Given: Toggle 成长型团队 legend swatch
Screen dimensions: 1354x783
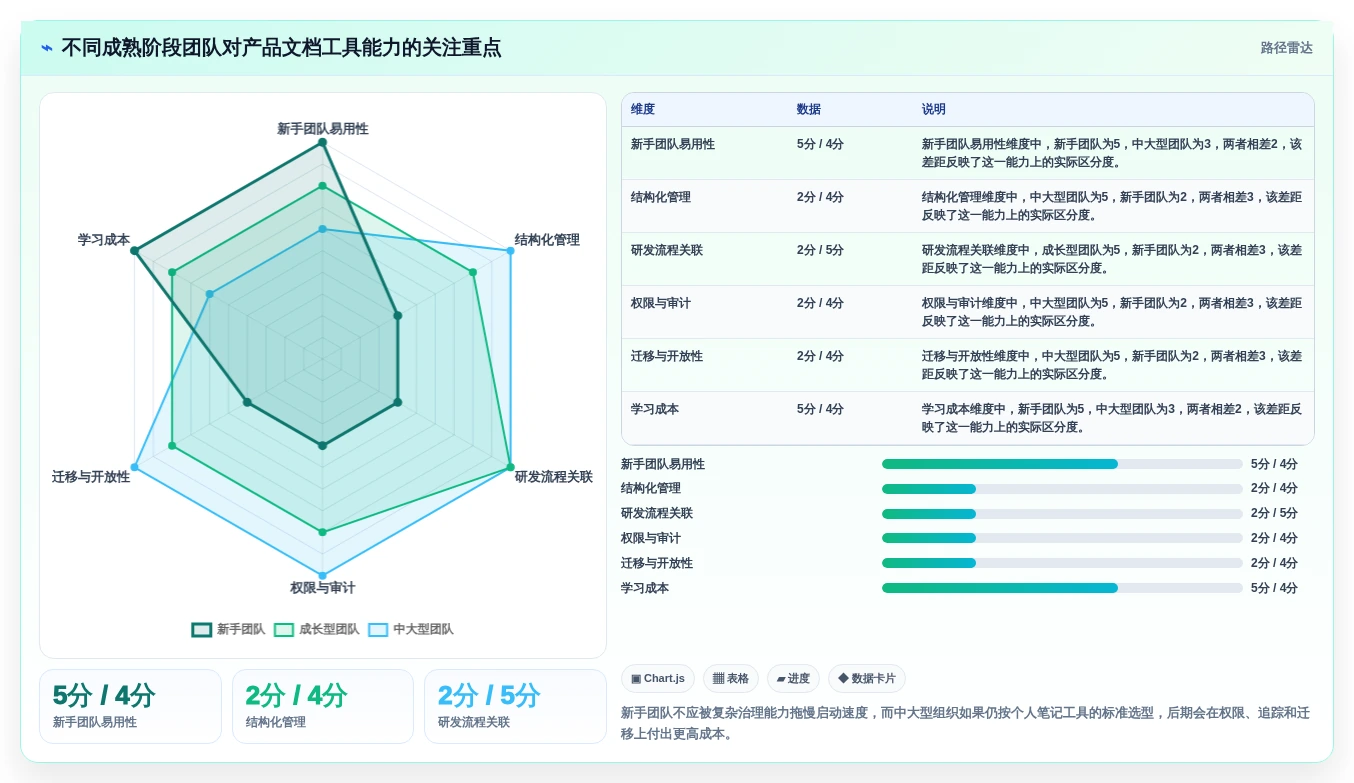Looking at the screenshot, I should (284, 630).
